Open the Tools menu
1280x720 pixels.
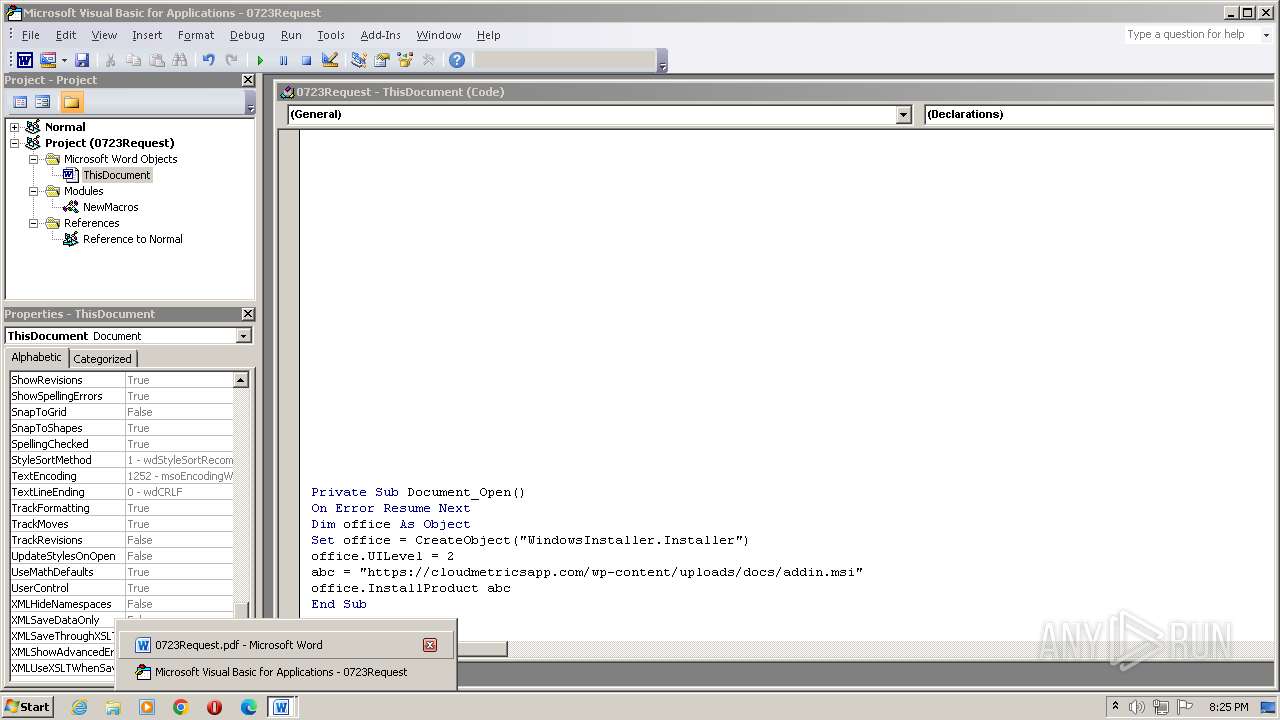pos(331,35)
